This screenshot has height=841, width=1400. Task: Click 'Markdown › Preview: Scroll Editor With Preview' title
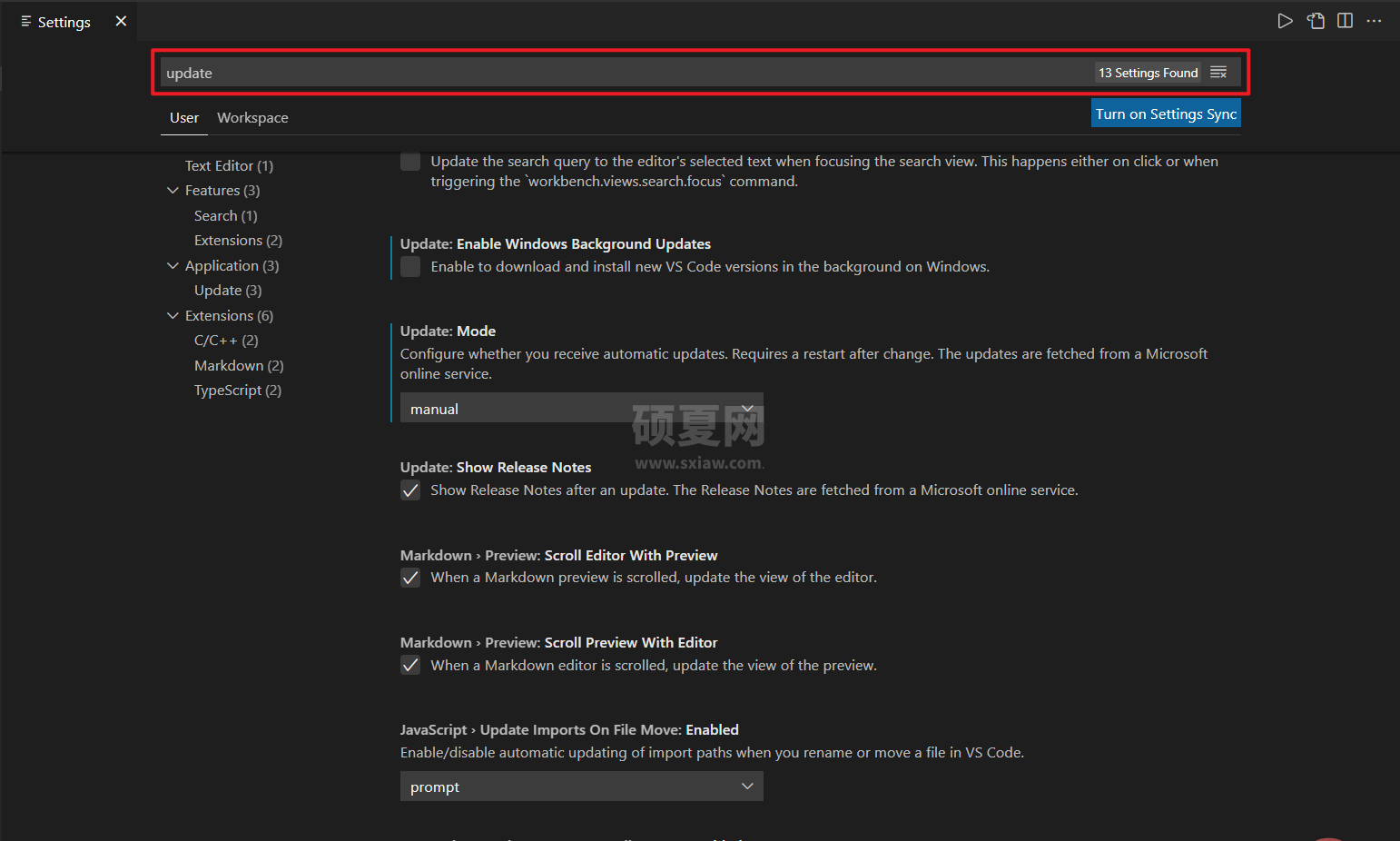click(558, 556)
